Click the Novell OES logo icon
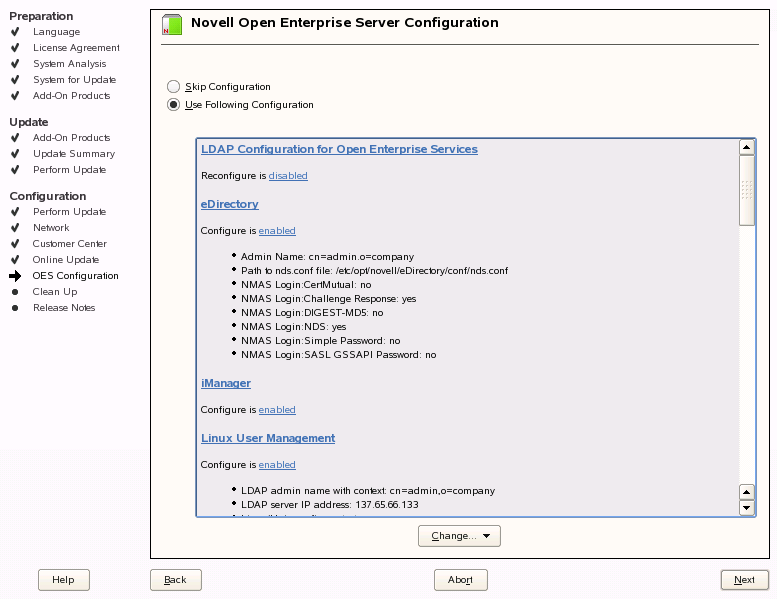This screenshot has width=777, height=599. coord(171,25)
